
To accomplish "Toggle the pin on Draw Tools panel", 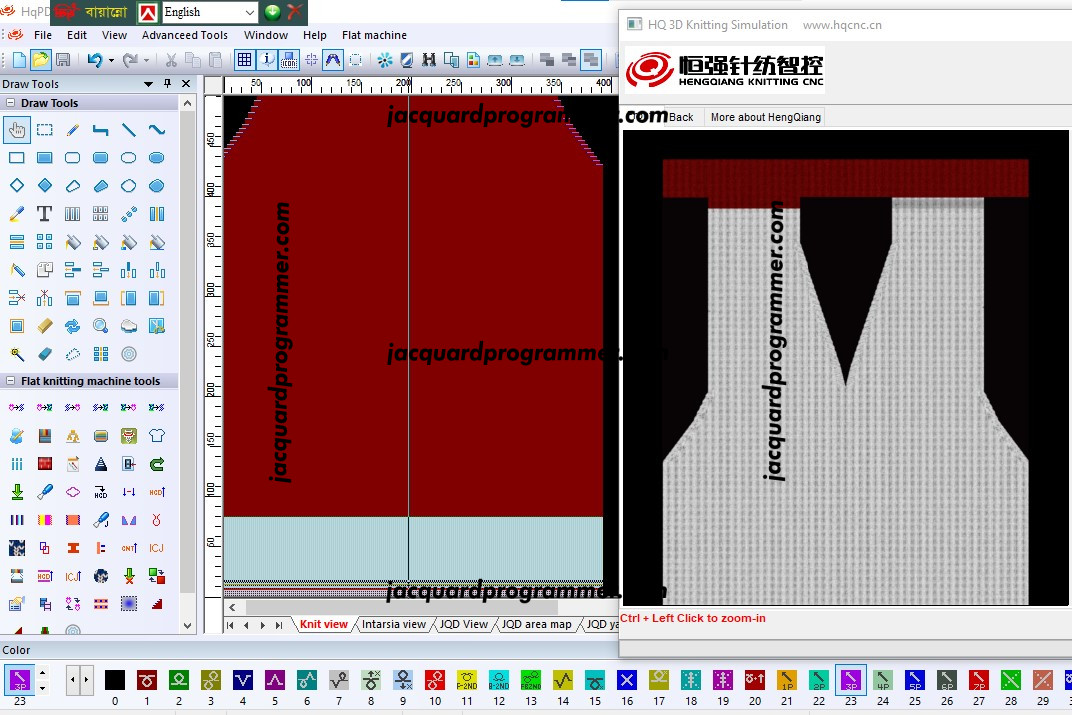I will (168, 83).
